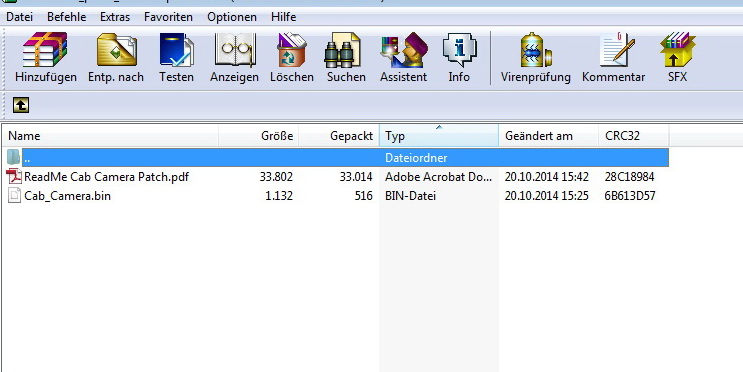Image resolution: width=743 pixels, height=372 pixels.
Task: Open the Datei menu
Action: point(19,17)
